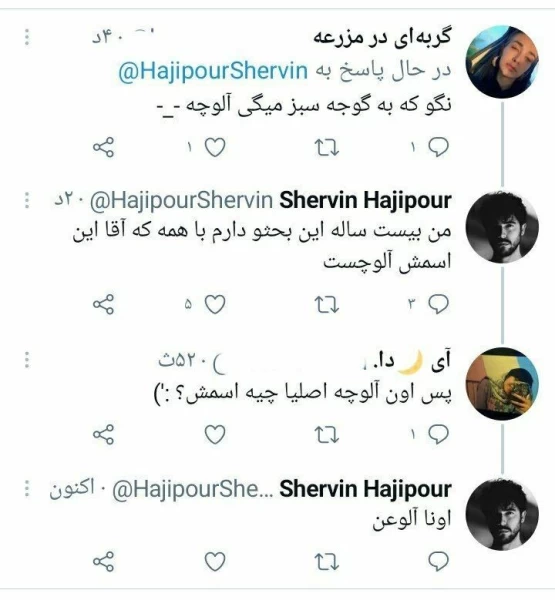Retweet Shervin's tweet ending with آلوچست
Screen dimensions: 555x600
point(326,305)
